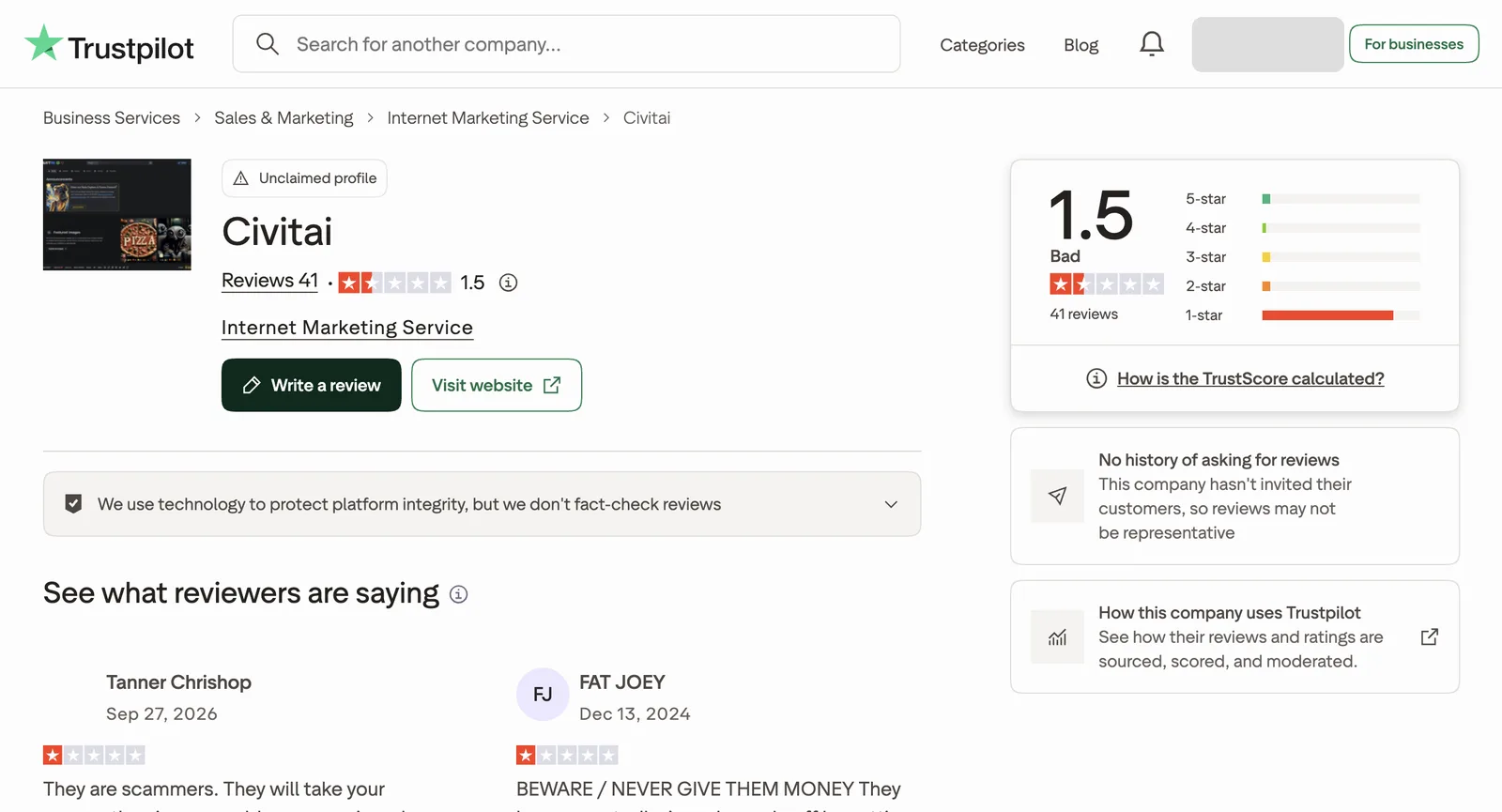The width and height of the screenshot is (1502, 812).
Task: Open notifications bell
Action: (x=1152, y=44)
